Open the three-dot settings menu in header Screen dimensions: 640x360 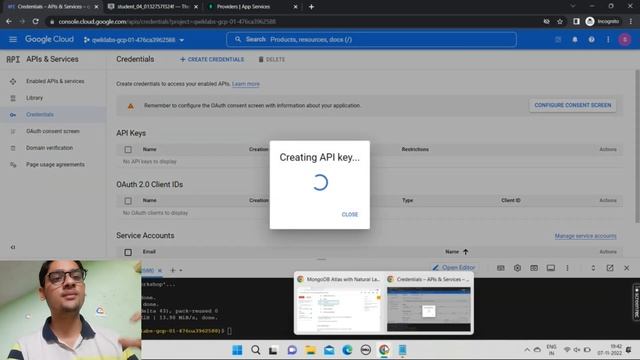[x=608, y=40]
